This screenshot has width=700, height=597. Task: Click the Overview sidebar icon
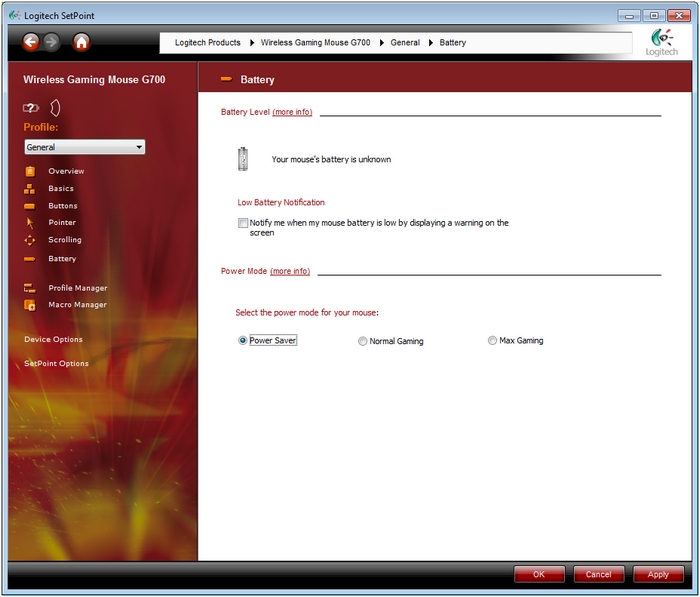coord(30,171)
